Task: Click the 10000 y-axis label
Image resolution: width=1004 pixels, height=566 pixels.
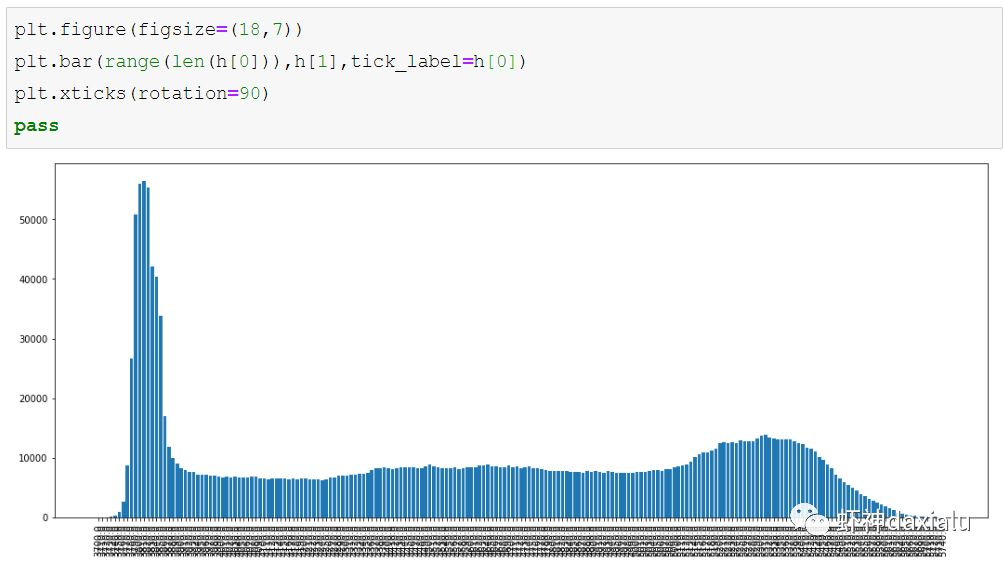Action: pos(33,458)
